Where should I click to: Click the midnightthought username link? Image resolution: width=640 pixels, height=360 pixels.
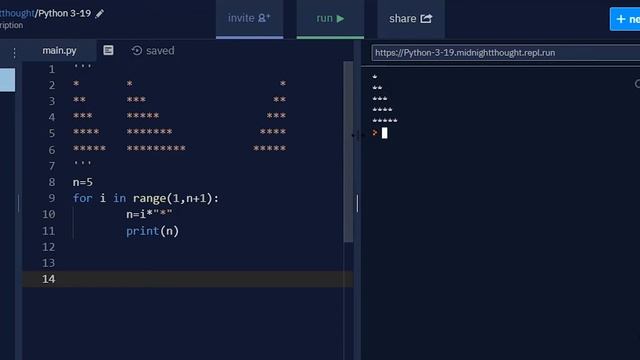click(17, 13)
